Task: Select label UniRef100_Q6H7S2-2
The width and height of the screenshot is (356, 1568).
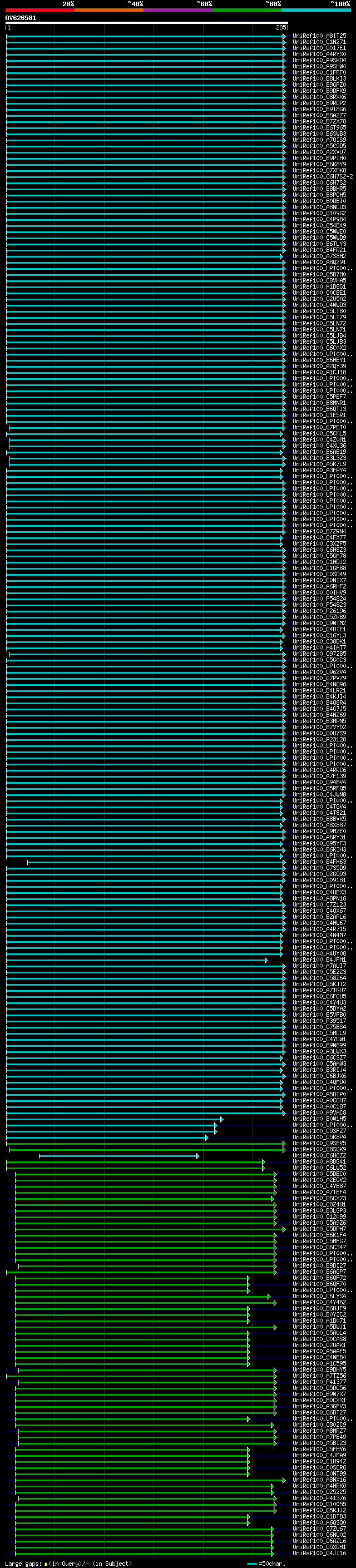Action: 323,176
